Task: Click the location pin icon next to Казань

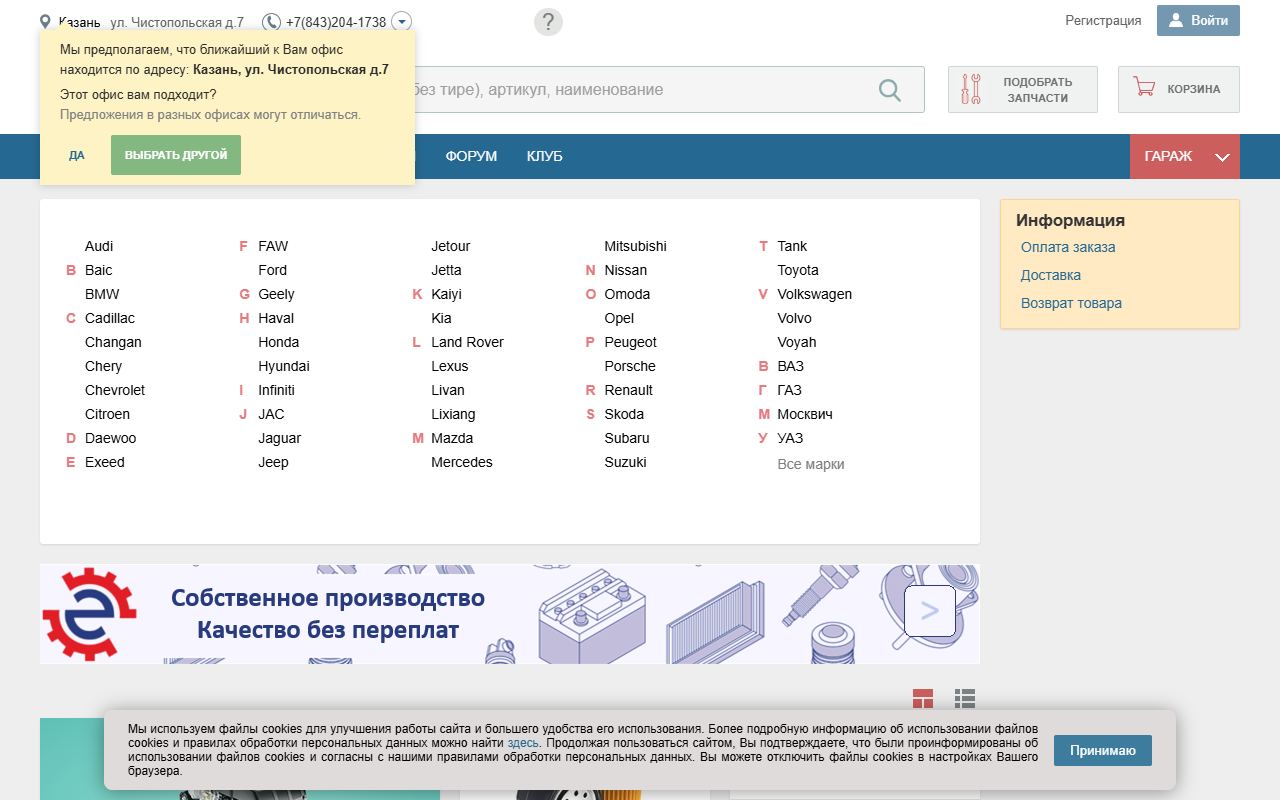Action: pos(45,22)
